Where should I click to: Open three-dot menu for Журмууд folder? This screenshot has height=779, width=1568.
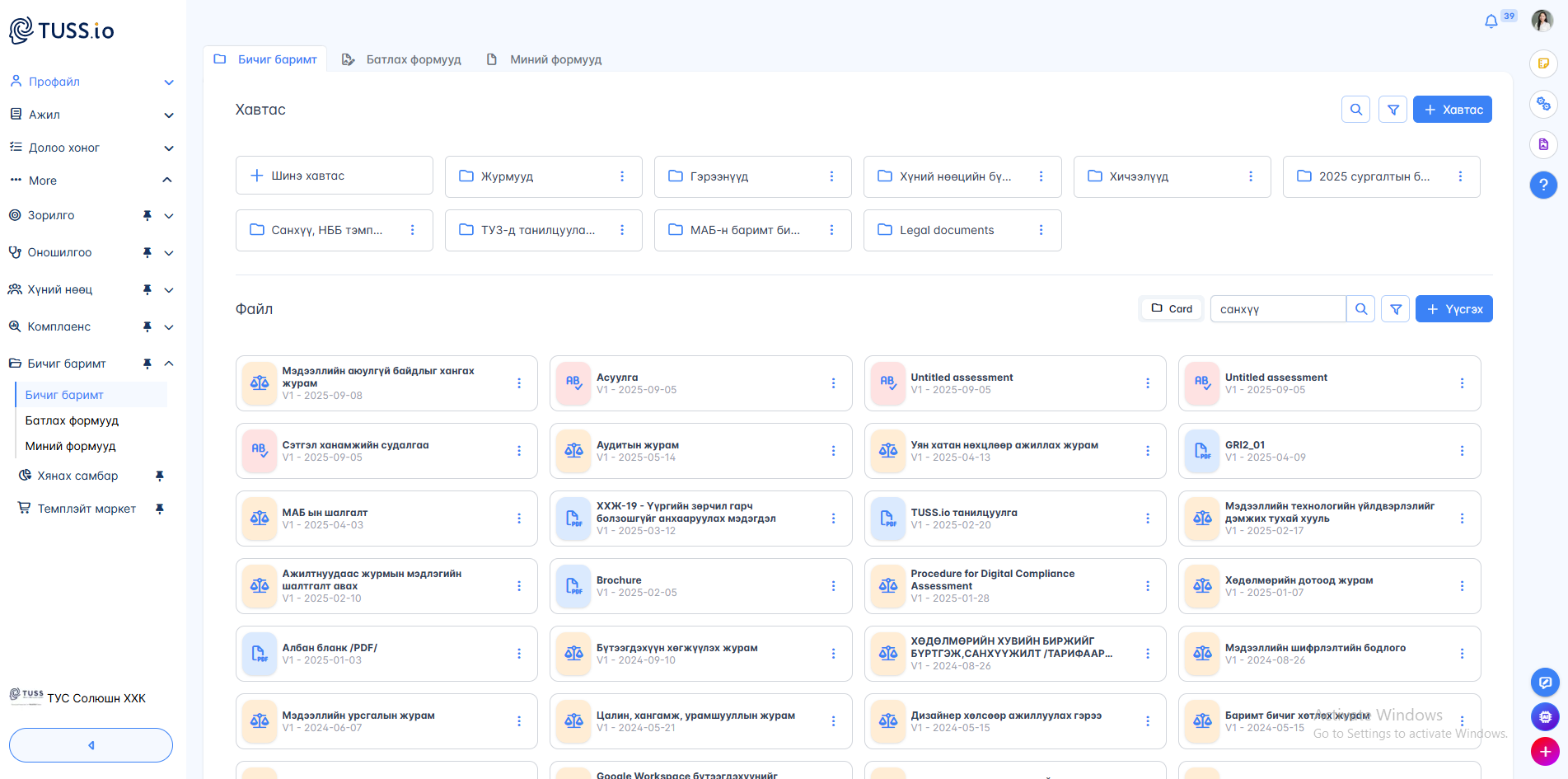622,176
